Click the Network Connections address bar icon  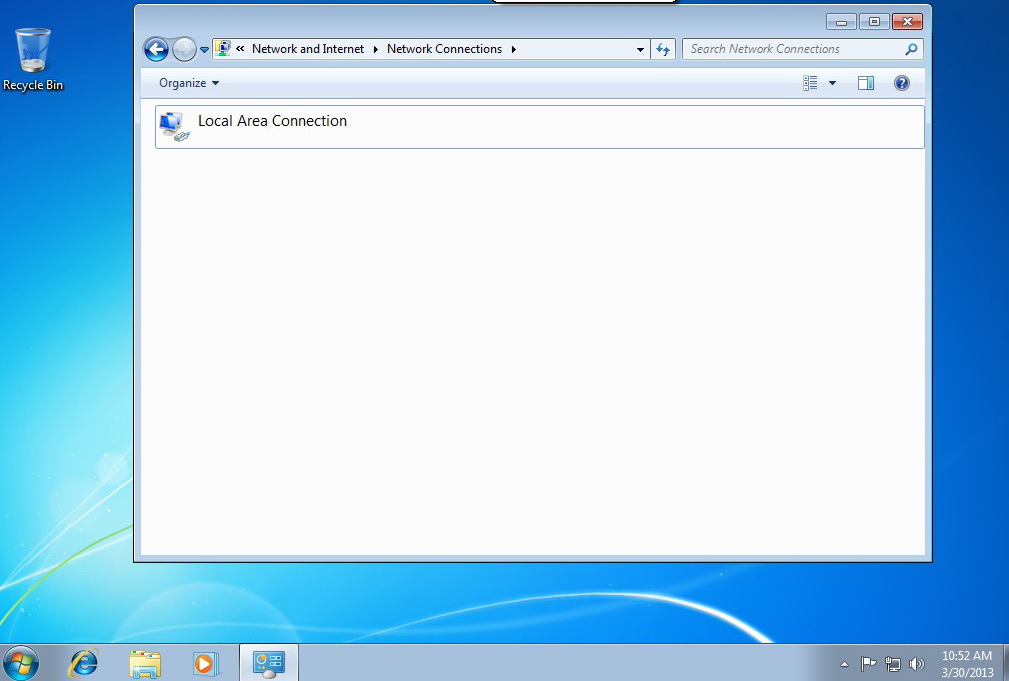pyautogui.click(x=223, y=48)
